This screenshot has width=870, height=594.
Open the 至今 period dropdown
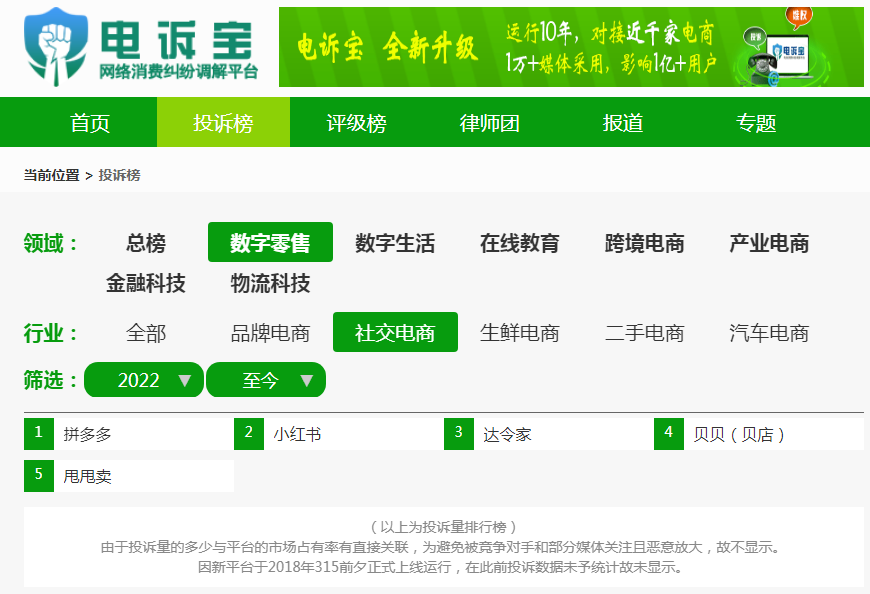pyautogui.click(x=266, y=380)
